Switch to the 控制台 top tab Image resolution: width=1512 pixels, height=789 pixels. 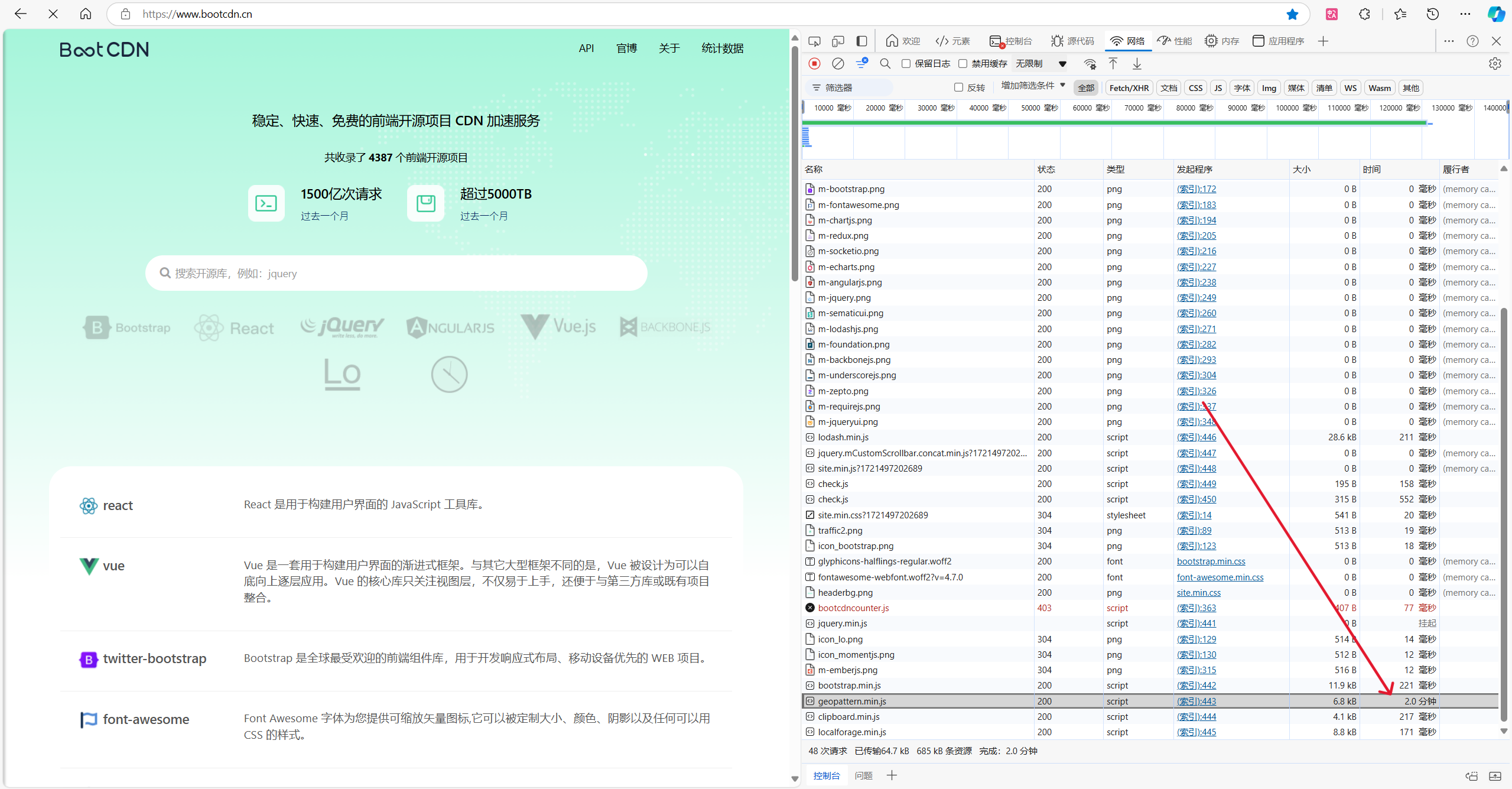(1010, 41)
